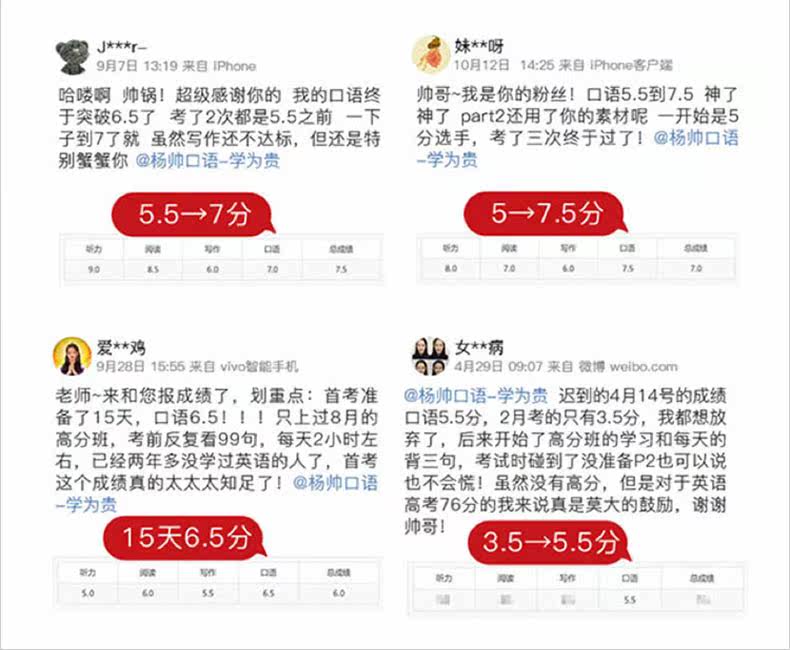Image resolution: width=790 pixels, height=650 pixels.
Task: Follow the @杨帅口语 link in 爱**鸡 post
Action: pyautogui.click(x=335, y=483)
